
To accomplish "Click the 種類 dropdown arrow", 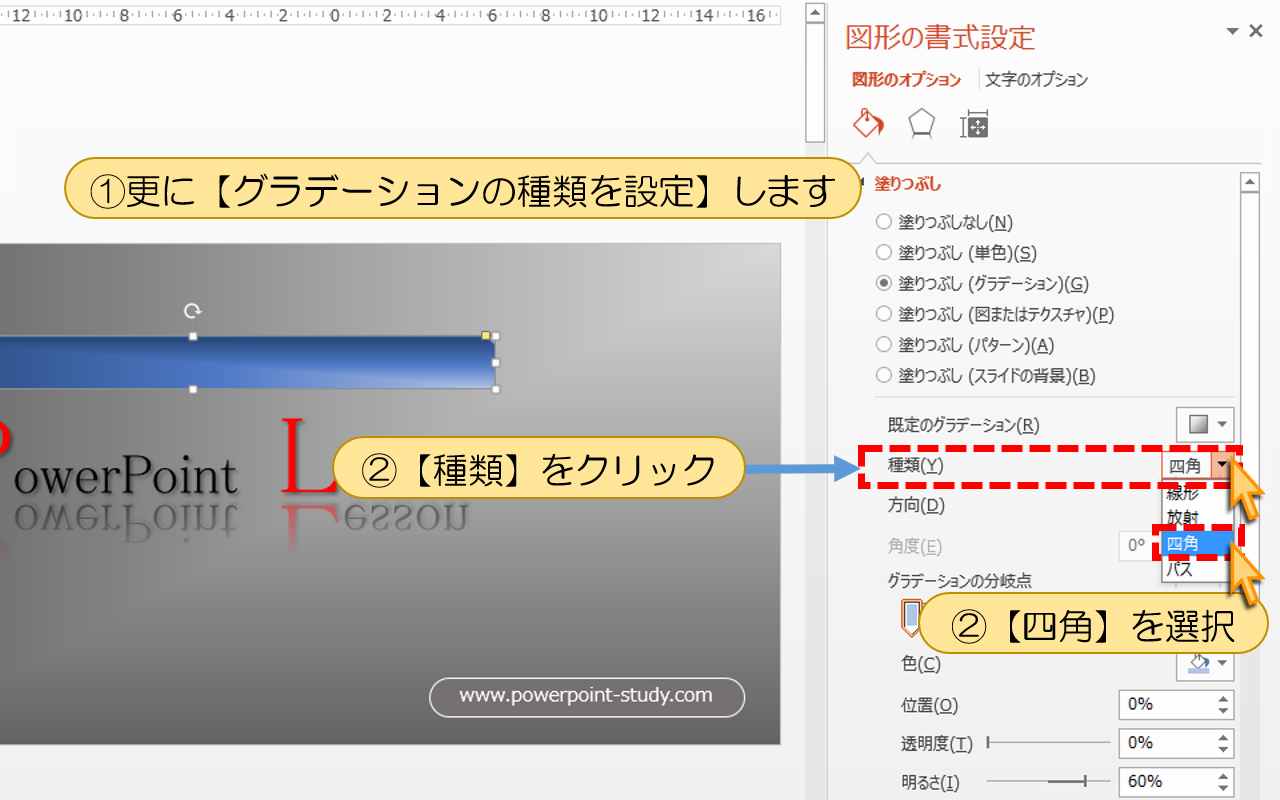I will tap(1222, 466).
